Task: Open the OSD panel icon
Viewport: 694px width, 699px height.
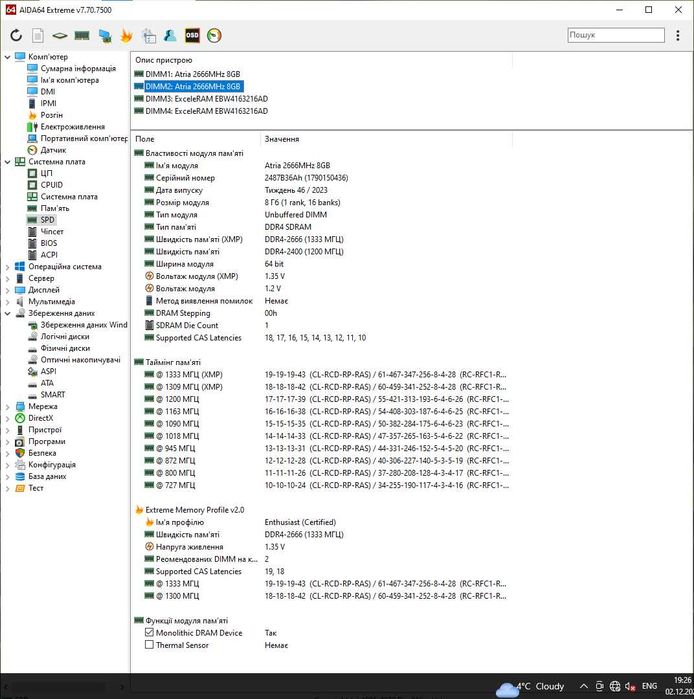Action: click(x=192, y=35)
